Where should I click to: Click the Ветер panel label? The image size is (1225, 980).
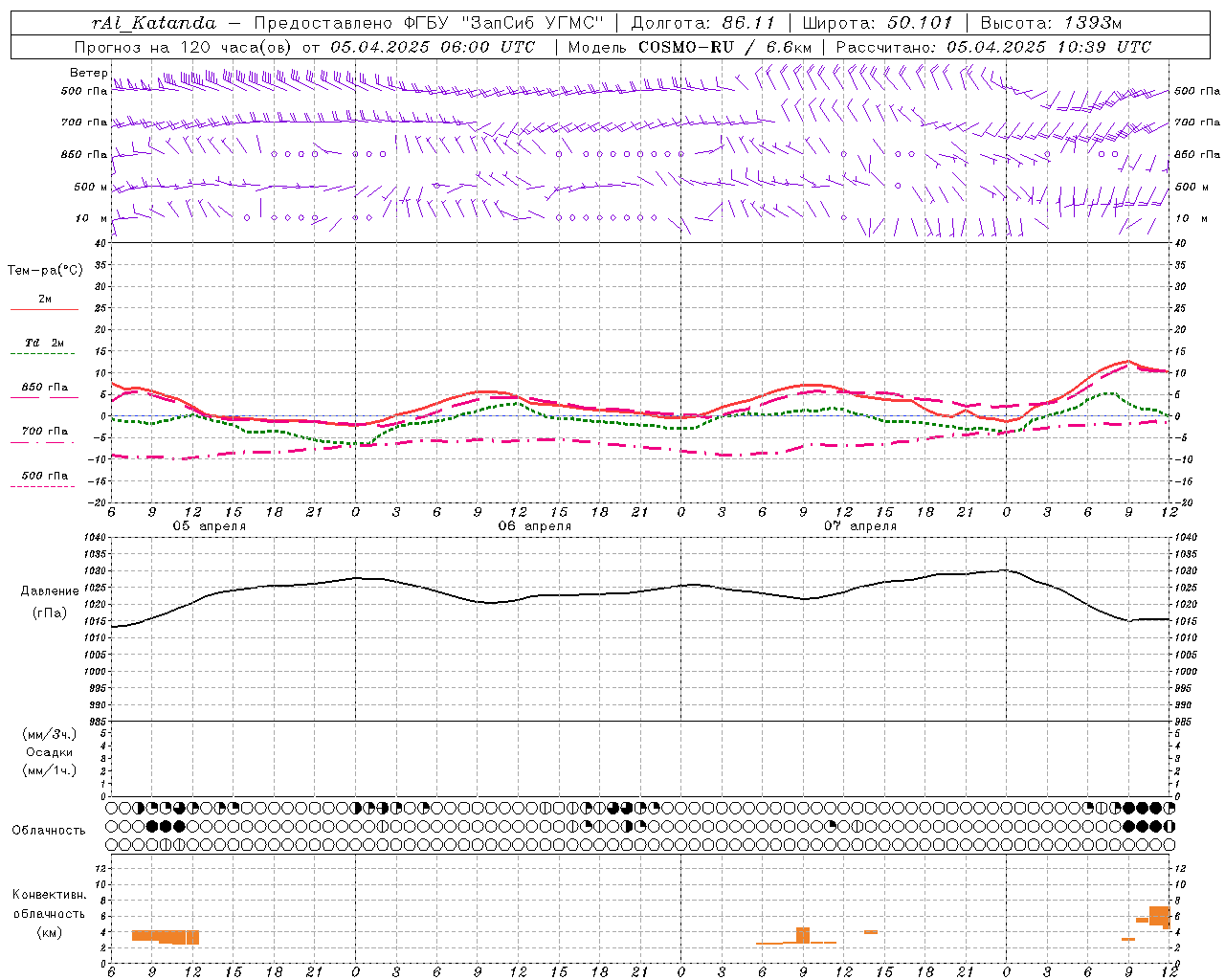tap(88, 73)
